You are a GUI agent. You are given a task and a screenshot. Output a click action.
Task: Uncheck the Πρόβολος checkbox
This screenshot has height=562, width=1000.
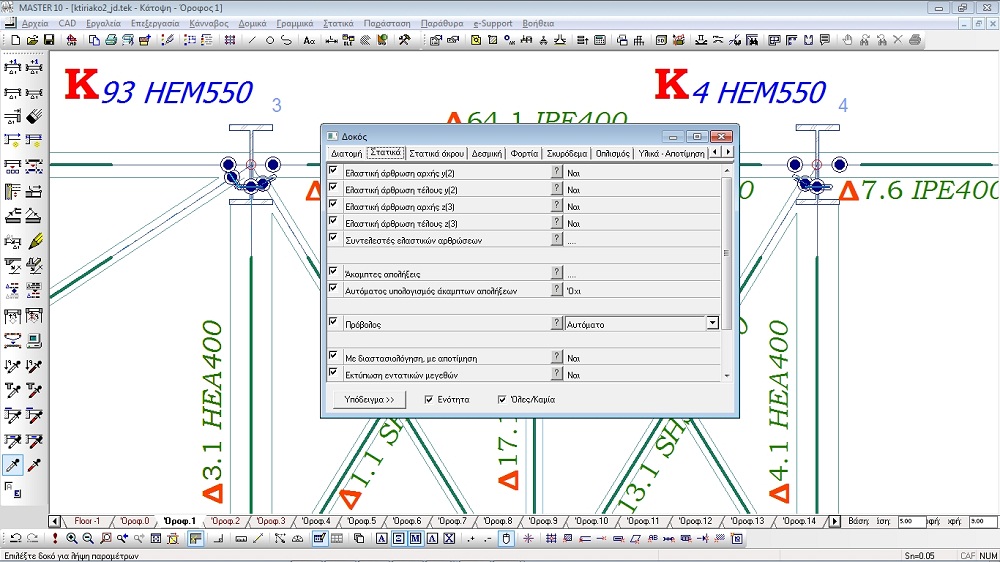coord(333,323)
